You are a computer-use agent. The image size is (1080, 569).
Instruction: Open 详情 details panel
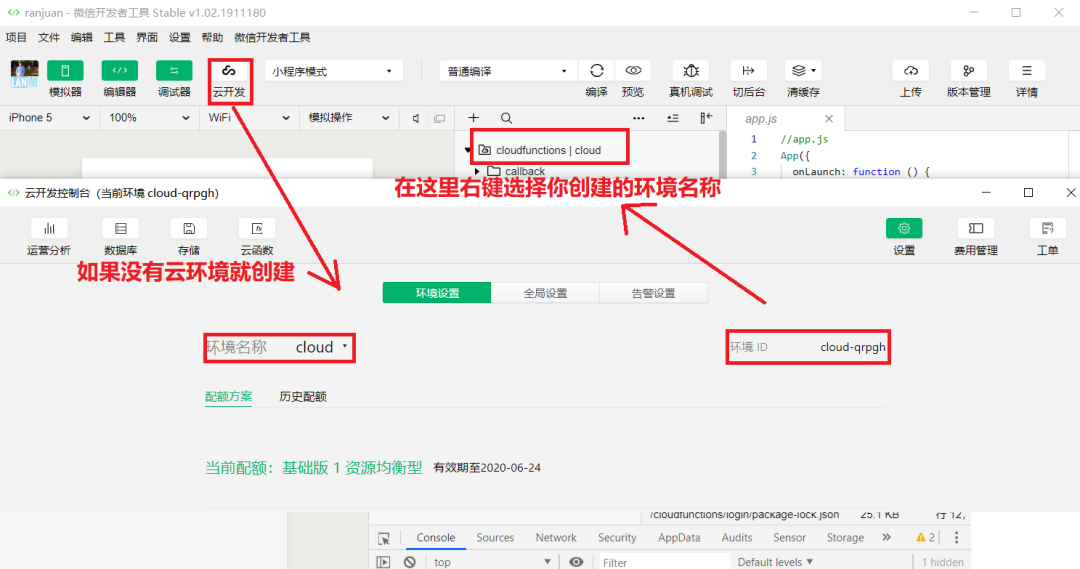tap(1026, 71)
